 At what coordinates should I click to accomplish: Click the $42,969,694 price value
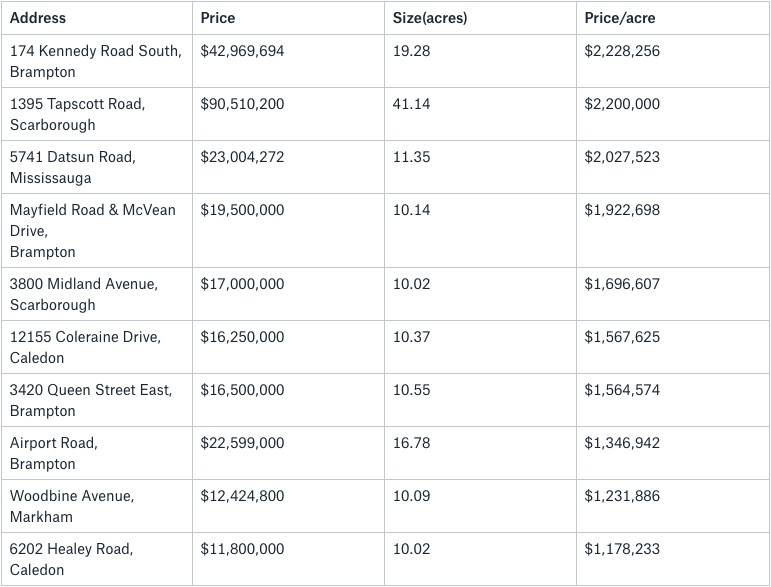tap(242, 50)
